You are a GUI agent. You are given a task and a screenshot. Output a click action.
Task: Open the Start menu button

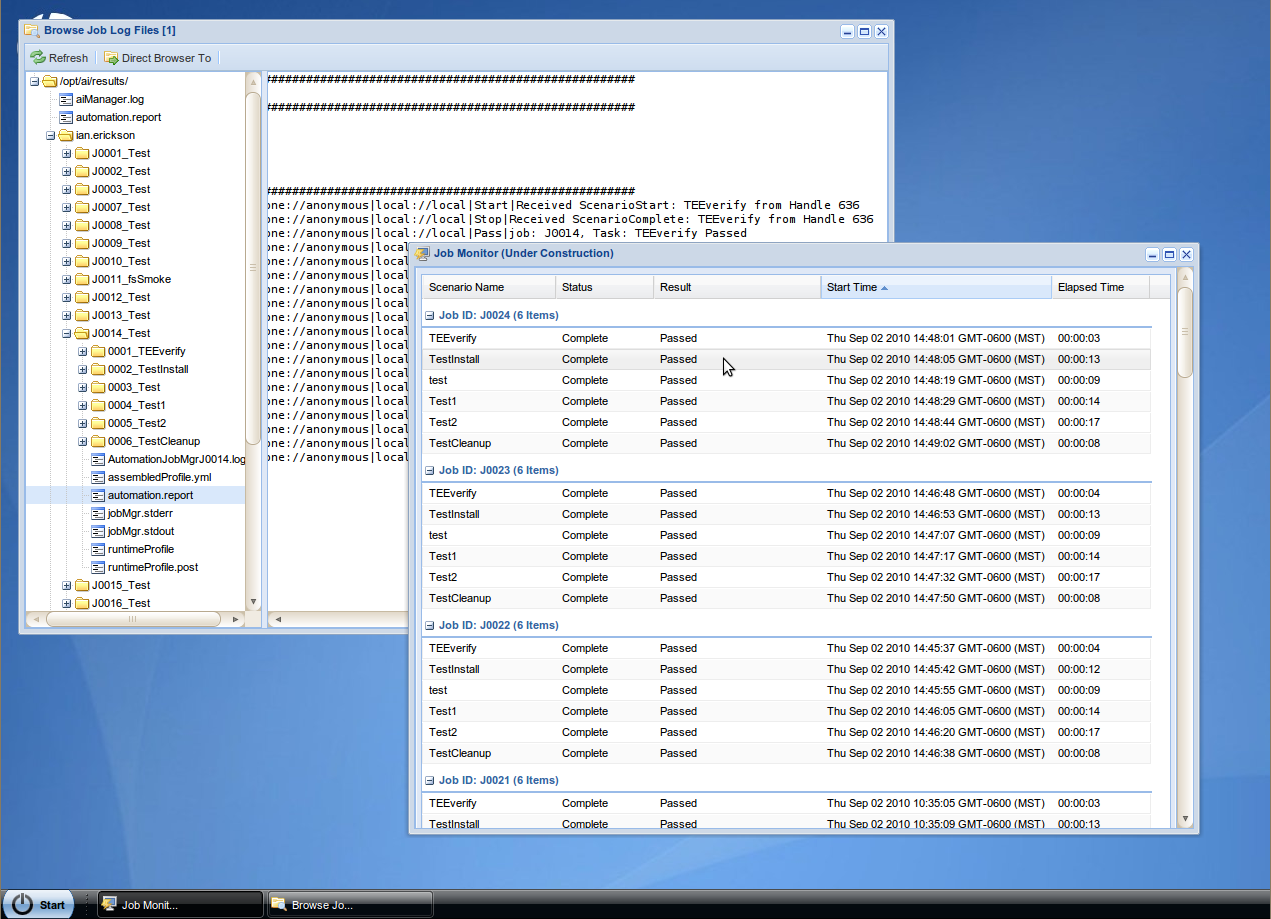[39, 905]
